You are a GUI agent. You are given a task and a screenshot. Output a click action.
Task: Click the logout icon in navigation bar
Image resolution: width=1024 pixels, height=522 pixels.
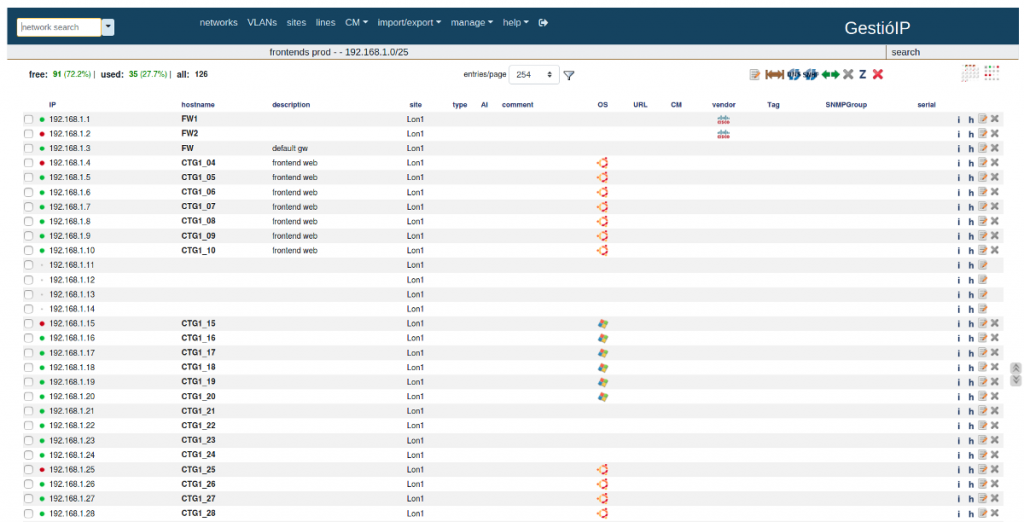click(543, 22)
